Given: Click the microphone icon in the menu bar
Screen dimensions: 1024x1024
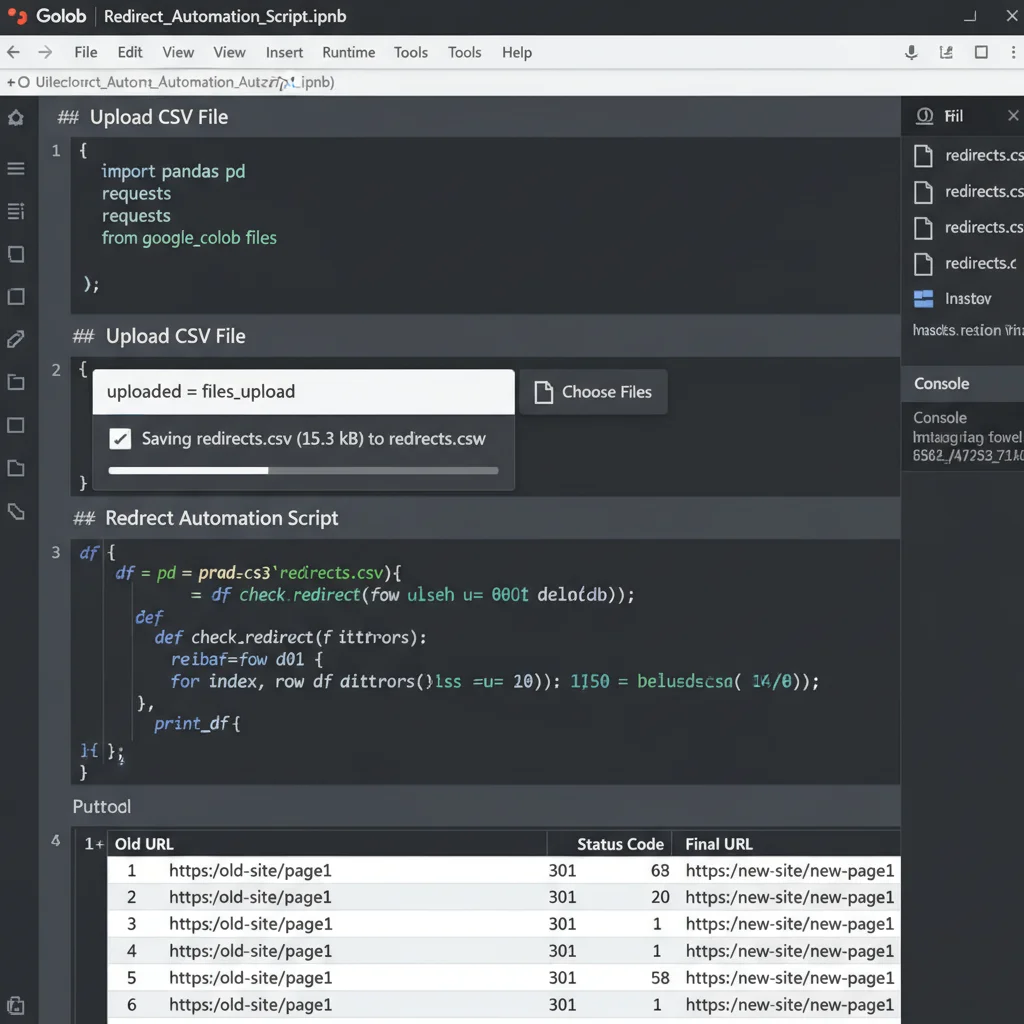Looking at the screenshot, I should [x=911, y=52].
